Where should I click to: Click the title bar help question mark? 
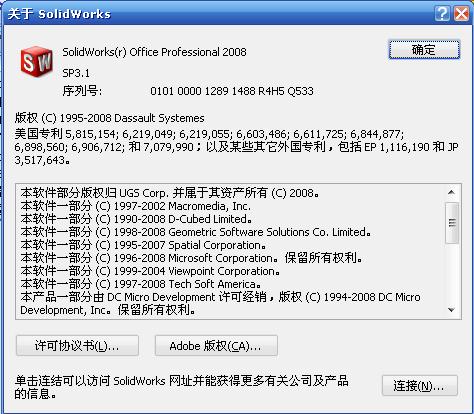click(x=442, y=14)
